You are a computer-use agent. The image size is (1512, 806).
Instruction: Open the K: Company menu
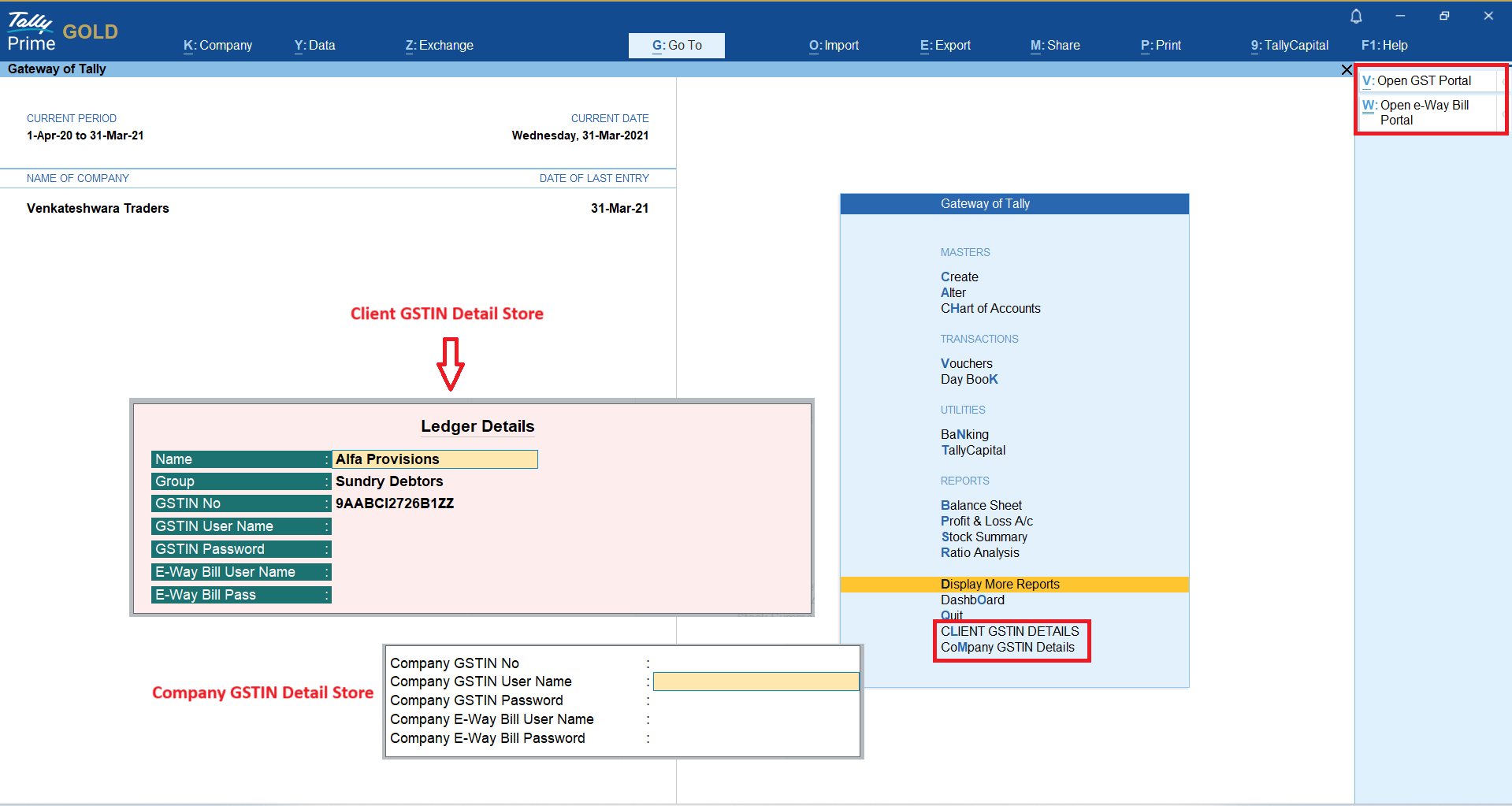218,46
